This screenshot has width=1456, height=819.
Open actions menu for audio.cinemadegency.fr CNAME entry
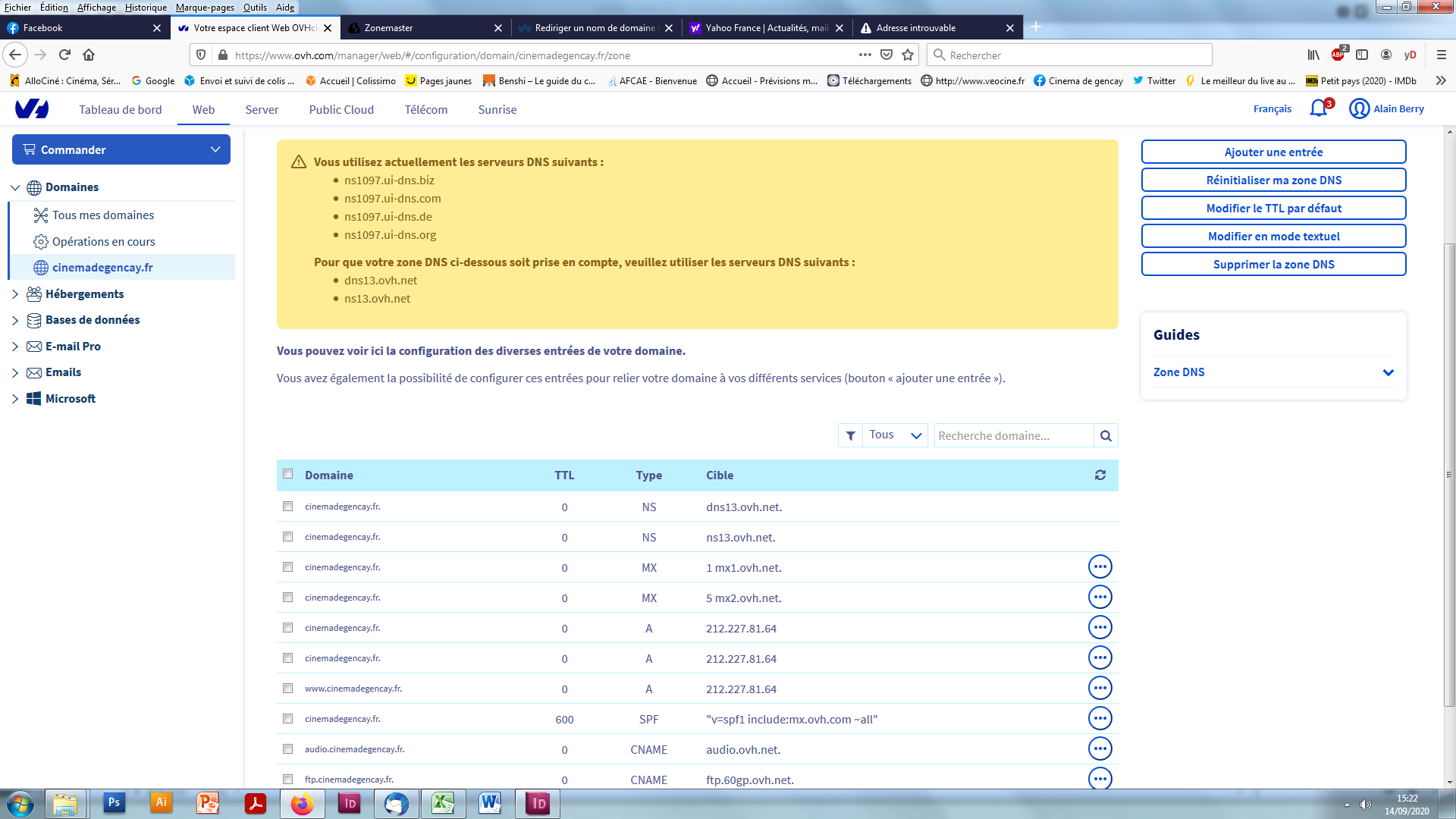[x=1100, y=748]
